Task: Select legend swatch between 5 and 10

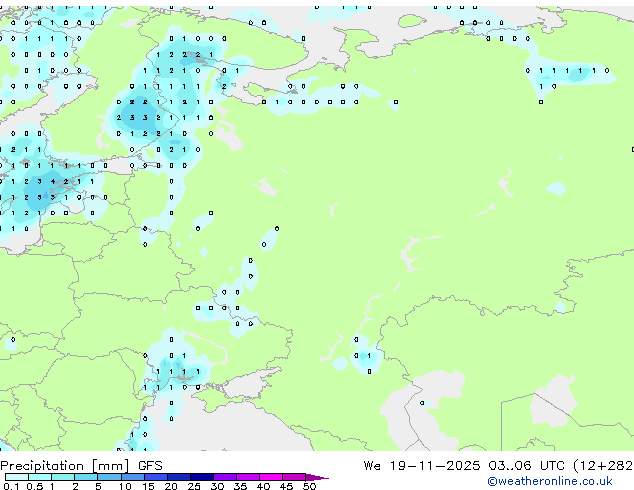Action: click(x=109, y=477)
